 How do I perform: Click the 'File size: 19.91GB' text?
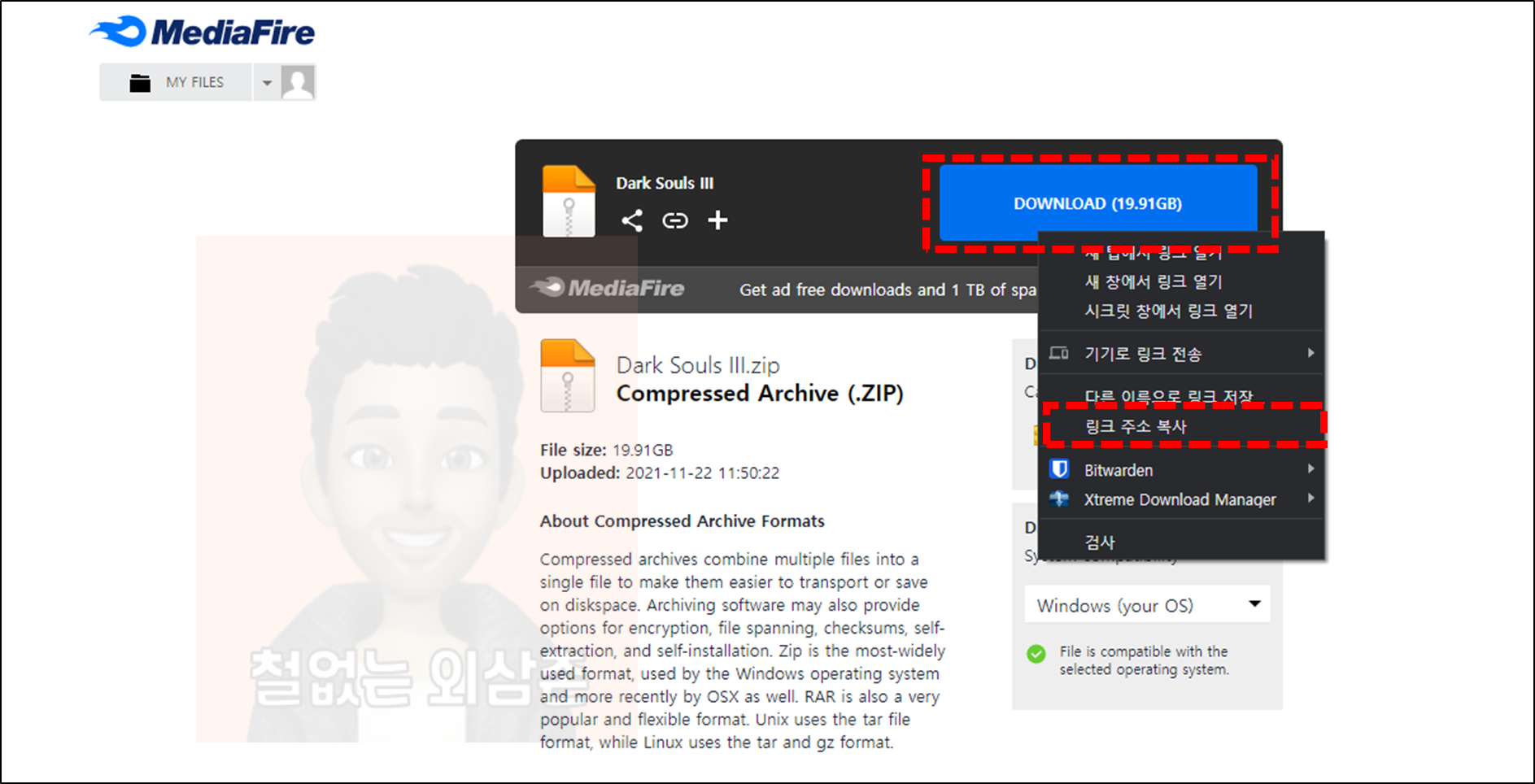tap(607, 450)
